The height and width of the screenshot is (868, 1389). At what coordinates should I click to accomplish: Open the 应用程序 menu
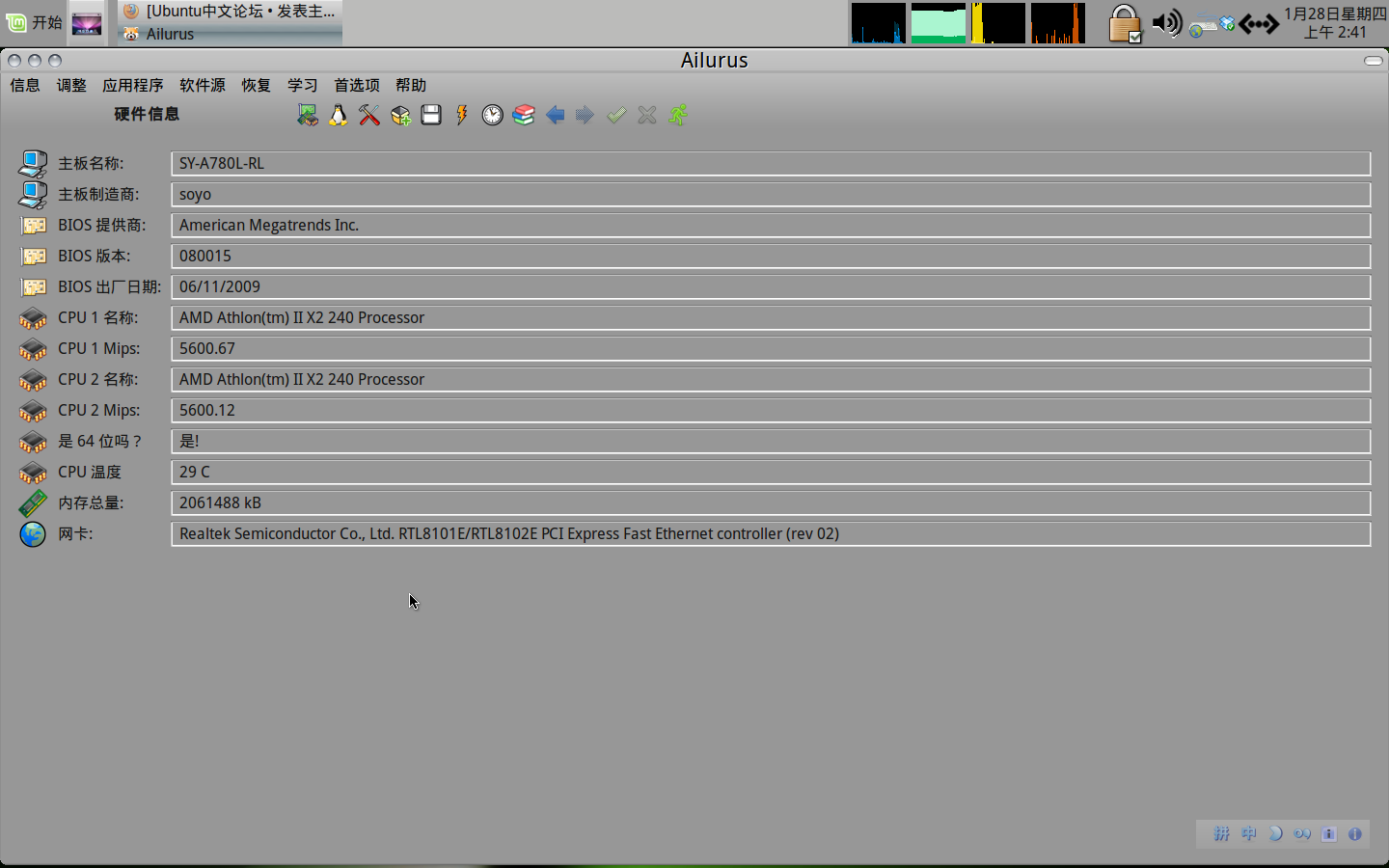(x=133, y=85)
